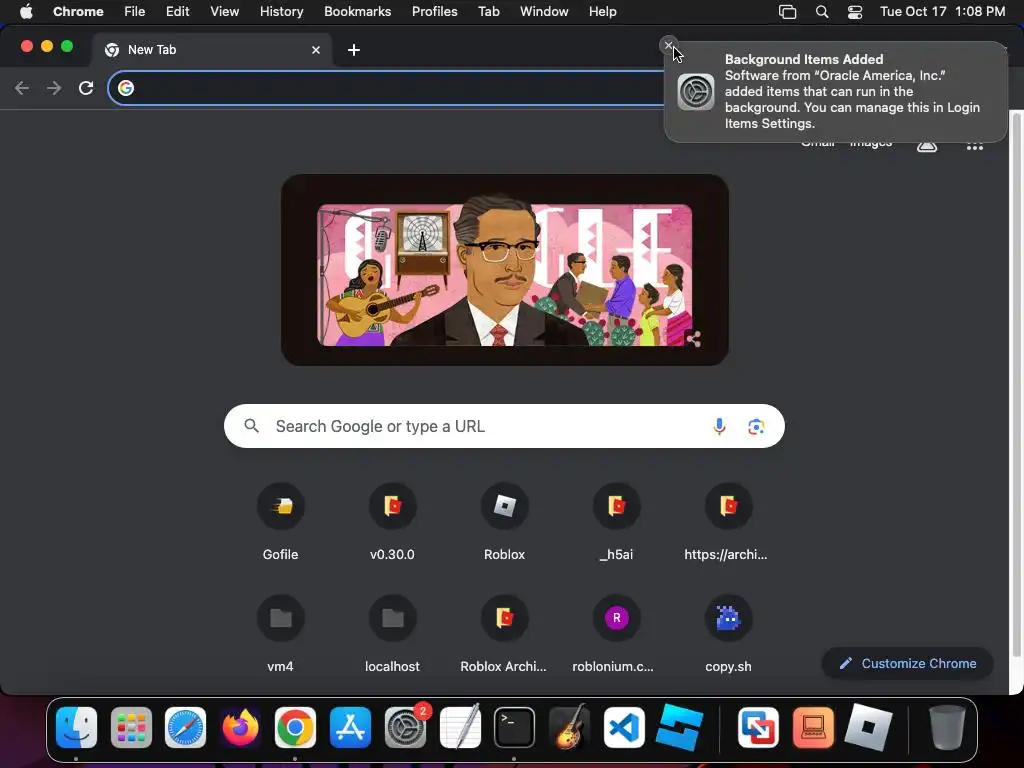Open the Window menu
This screenshot has width=1024, height=768.
pos(544,12)
